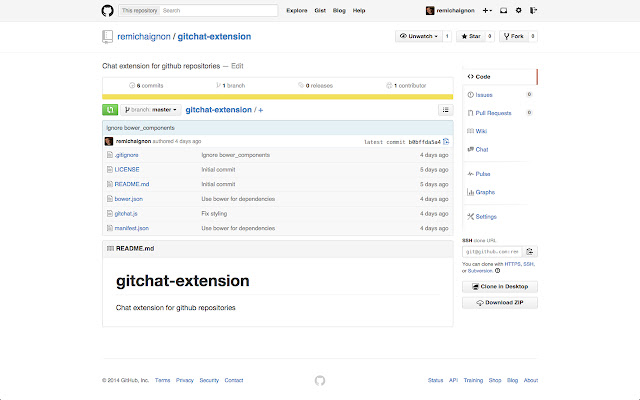Select HTTPS clone option
The width and height of the screenshot is (640, 400).
pyautogui.click(x=512, y=264)
